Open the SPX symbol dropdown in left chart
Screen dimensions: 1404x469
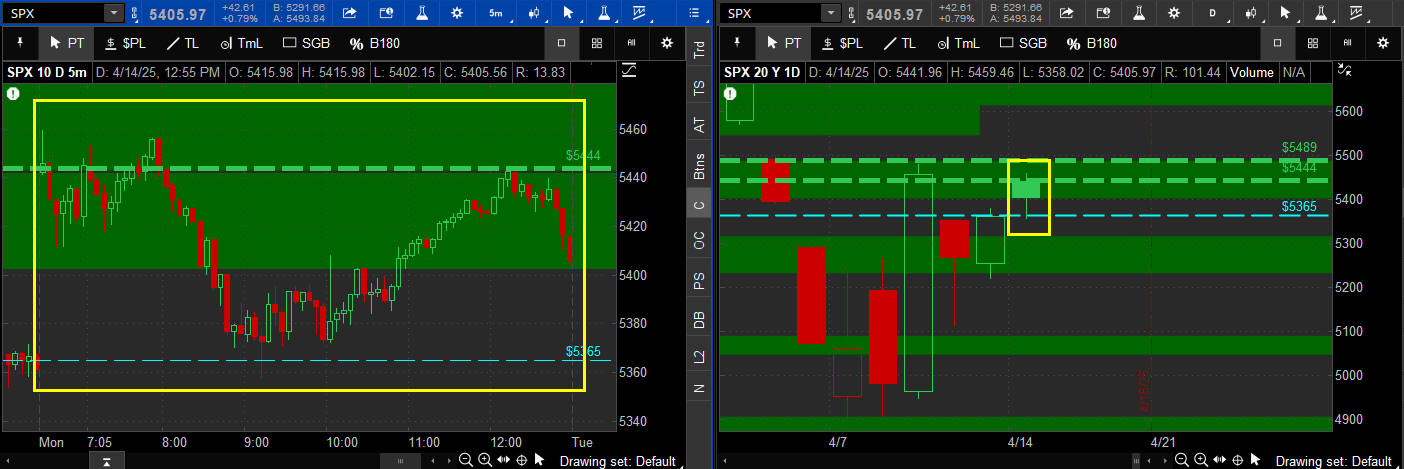113,13
